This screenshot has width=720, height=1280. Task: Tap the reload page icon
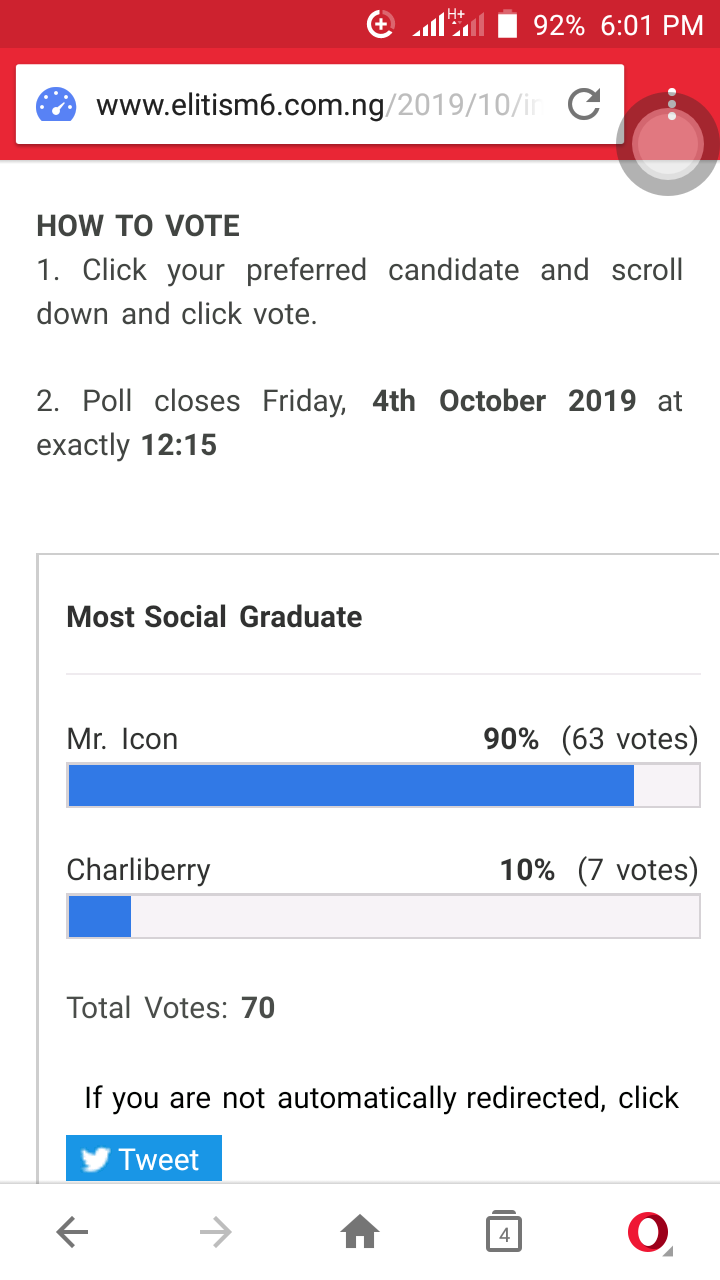point(584,104)
